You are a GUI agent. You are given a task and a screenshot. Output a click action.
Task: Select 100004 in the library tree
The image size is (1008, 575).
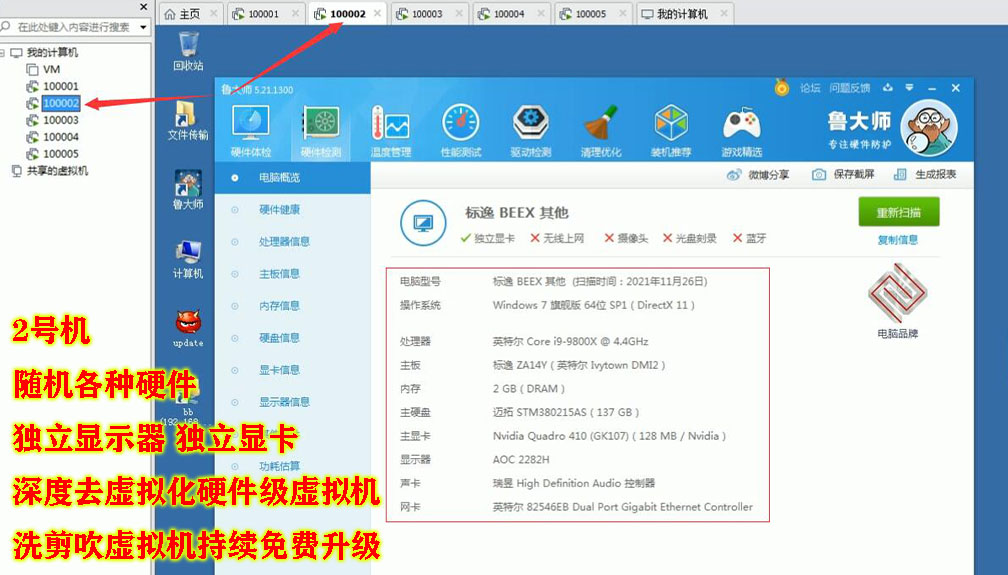[x=60, y=137]
